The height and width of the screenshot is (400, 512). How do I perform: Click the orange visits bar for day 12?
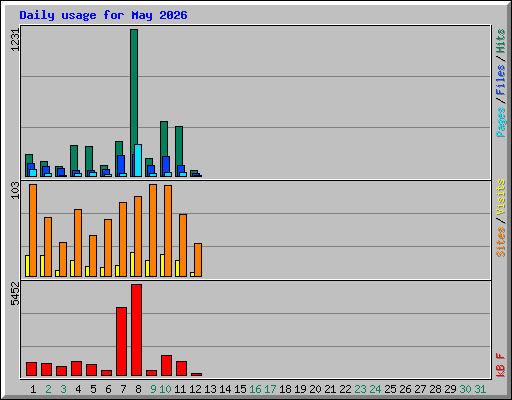[x=198, y=260]
